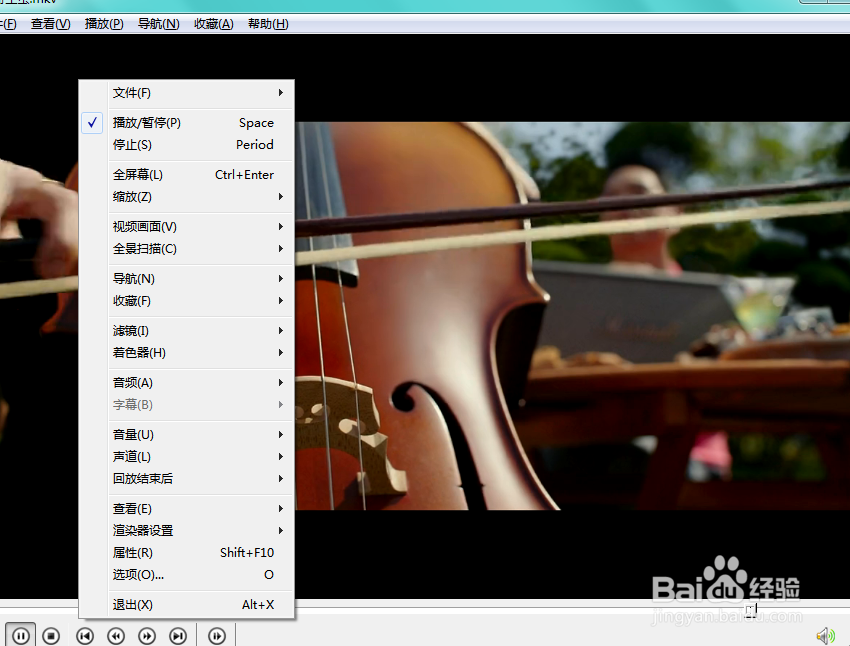This screenshot has height=646, width=850.
Task: Open 回放结束后 after-playback submenu
Action: coord(187,479)
